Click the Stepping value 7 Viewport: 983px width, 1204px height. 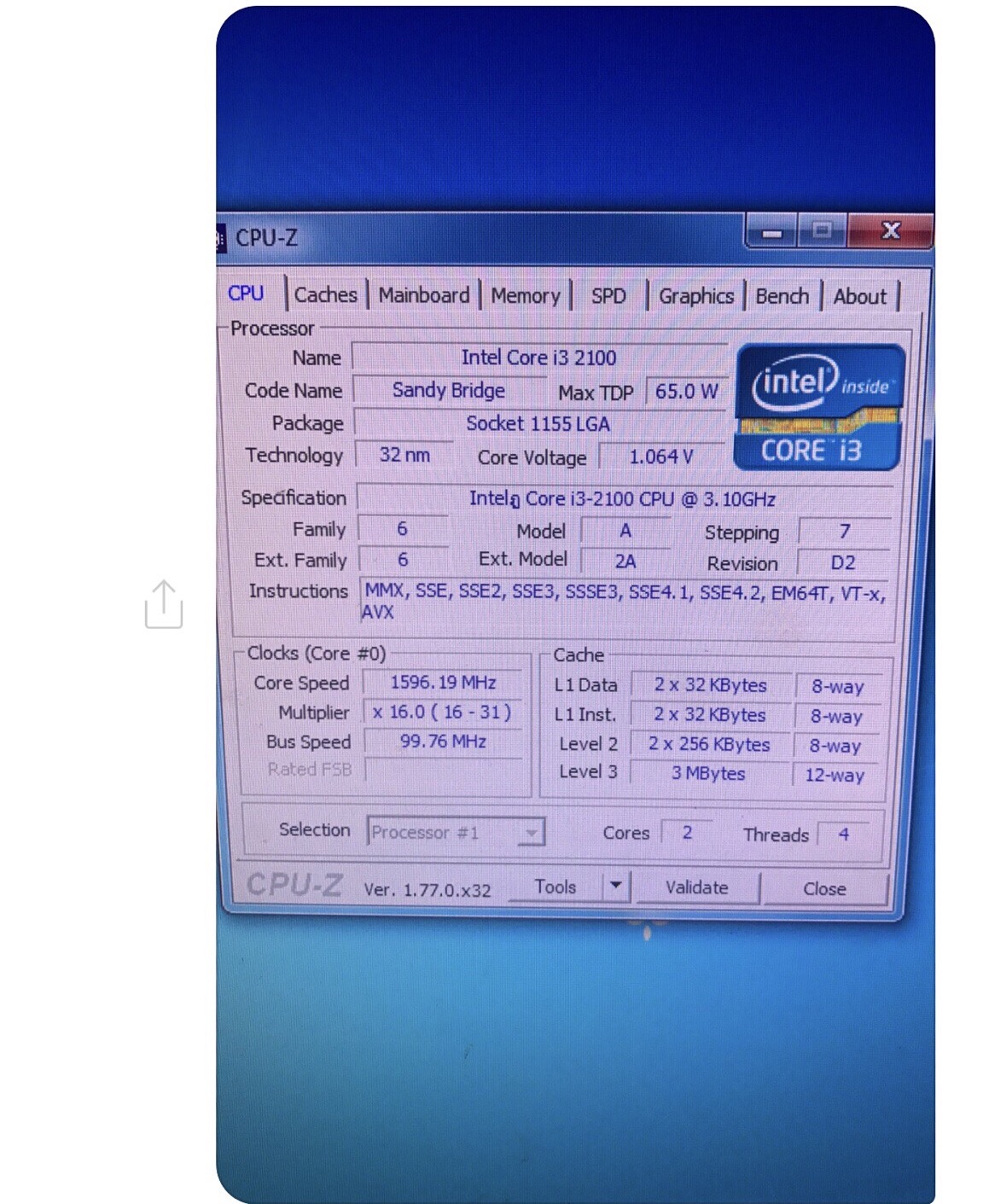click(845, 532)
